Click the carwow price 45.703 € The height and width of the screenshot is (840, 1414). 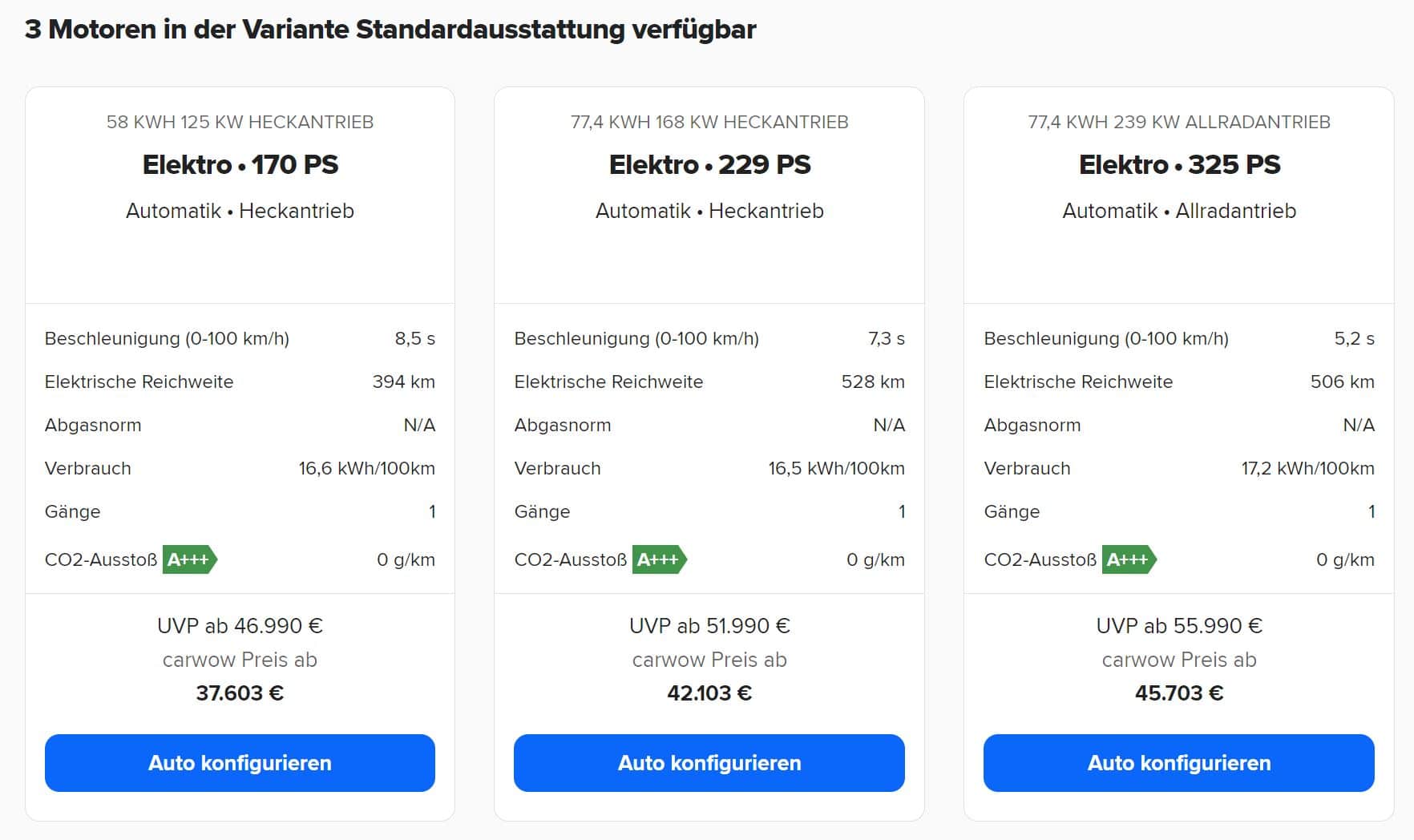point(1179,693)
